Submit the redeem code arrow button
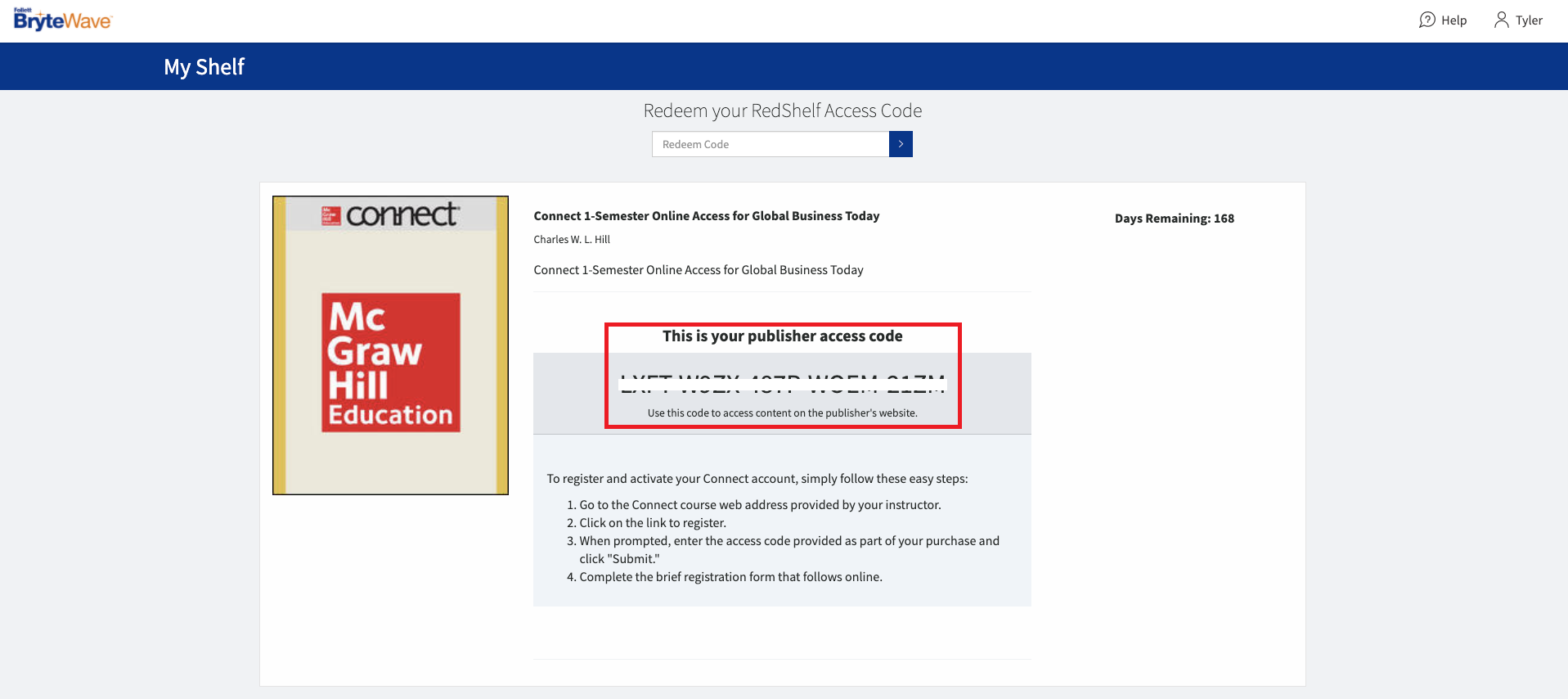Image resolution: width=1568 pixels, height=699 pixels. click(901, 144)
